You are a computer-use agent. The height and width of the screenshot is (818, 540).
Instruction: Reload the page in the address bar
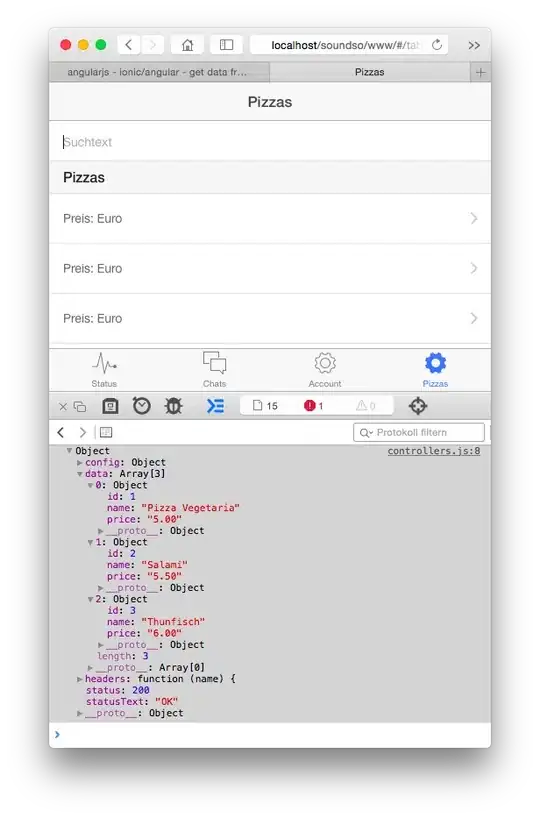(437, 45)
